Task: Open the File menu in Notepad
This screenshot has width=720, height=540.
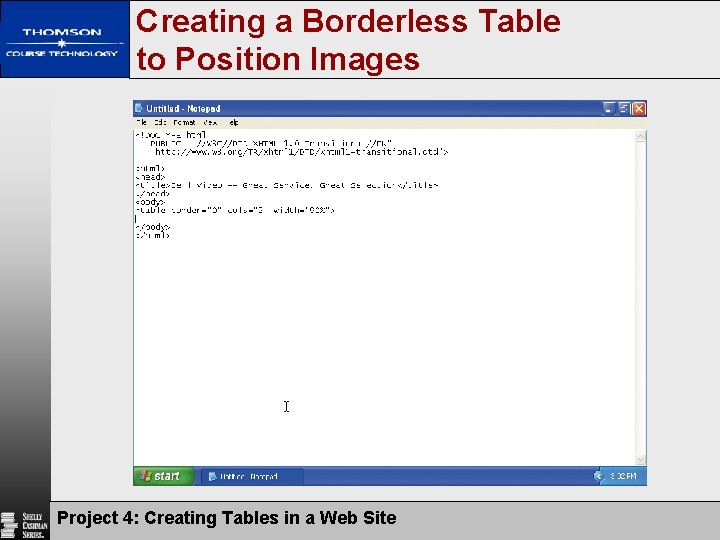Action: coord(141,123)
